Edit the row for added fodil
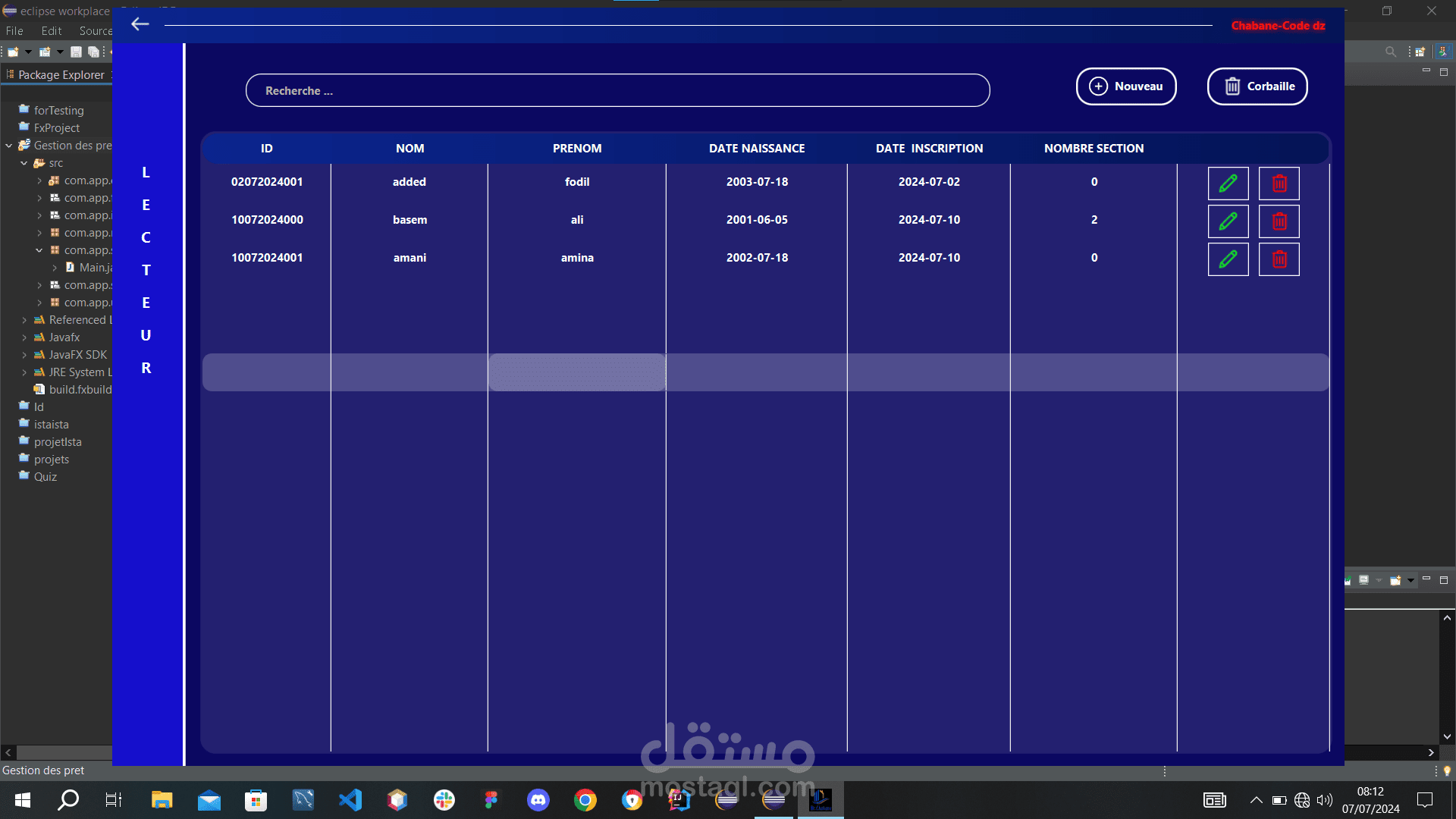 click(1228, 184)
